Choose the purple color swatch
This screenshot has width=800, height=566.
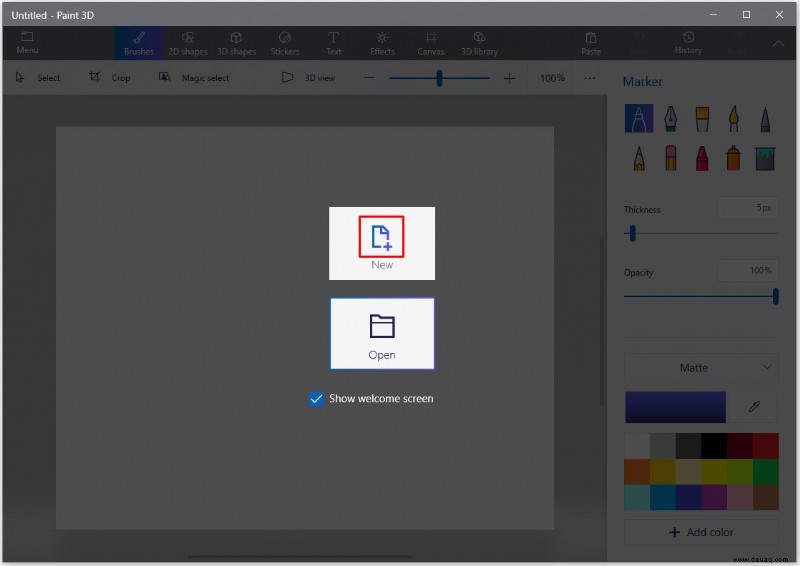pyautogui.click(x=714, y=497)
